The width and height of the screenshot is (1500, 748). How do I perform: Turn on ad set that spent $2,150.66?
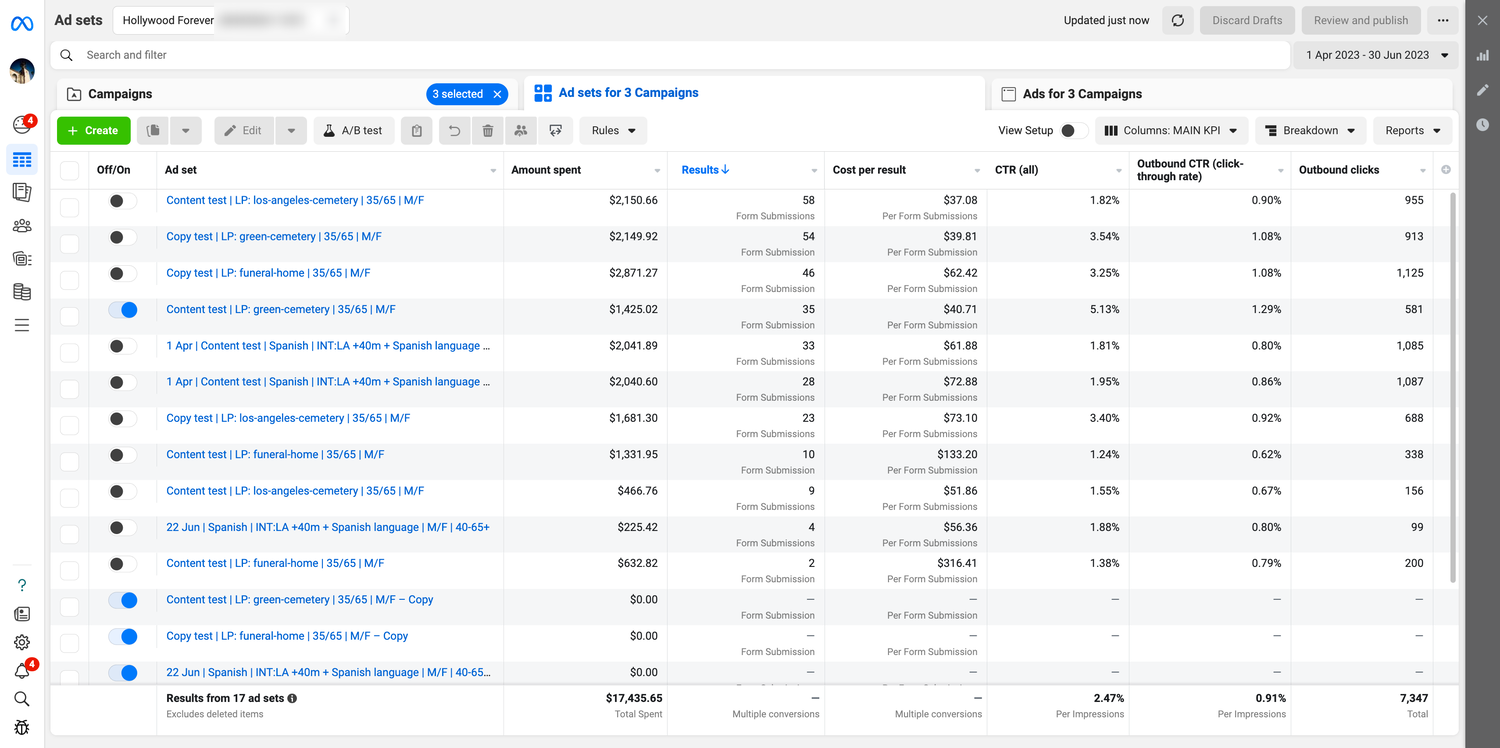coord(122,201)
